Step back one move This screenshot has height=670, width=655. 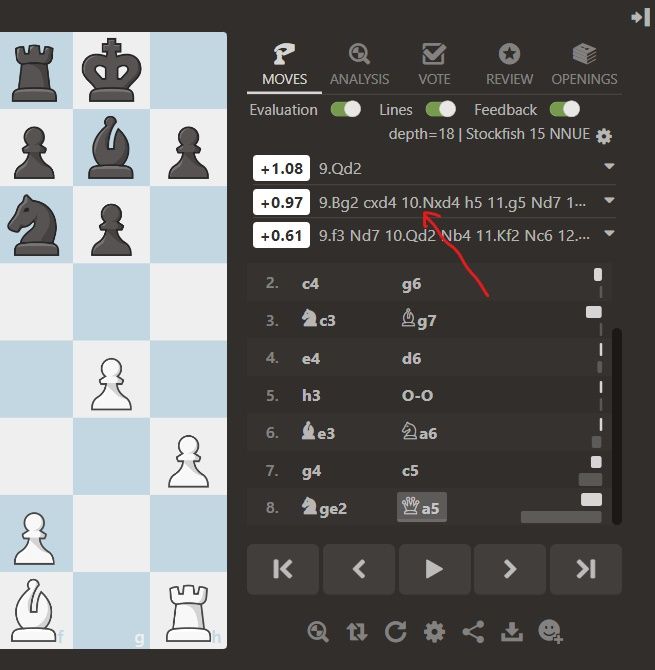click(x=359, y=569)
